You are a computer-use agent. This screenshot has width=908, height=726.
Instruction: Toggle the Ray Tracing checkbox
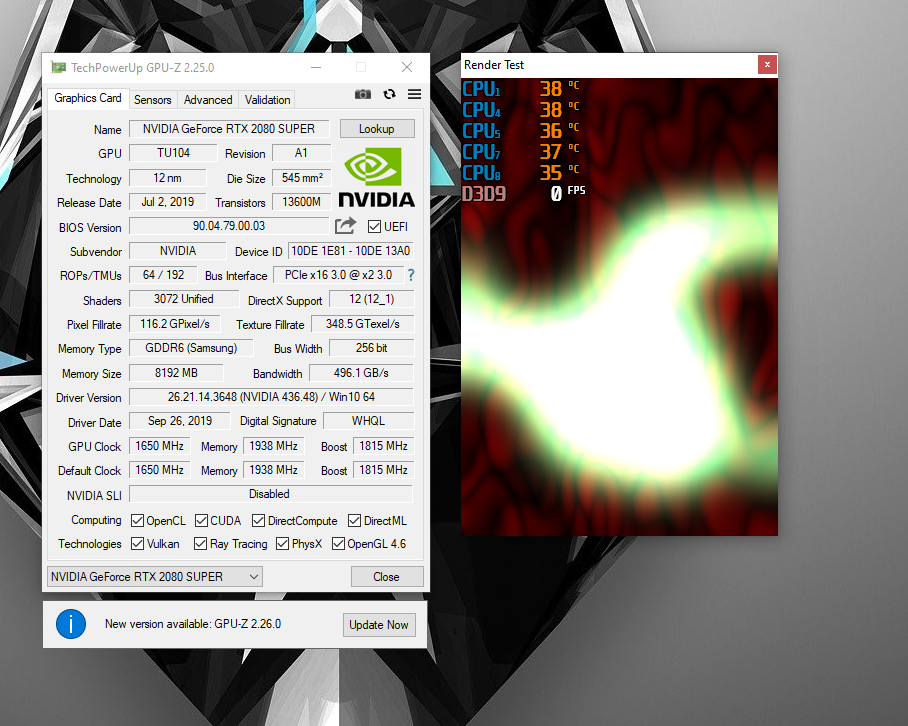coord(200,544)
